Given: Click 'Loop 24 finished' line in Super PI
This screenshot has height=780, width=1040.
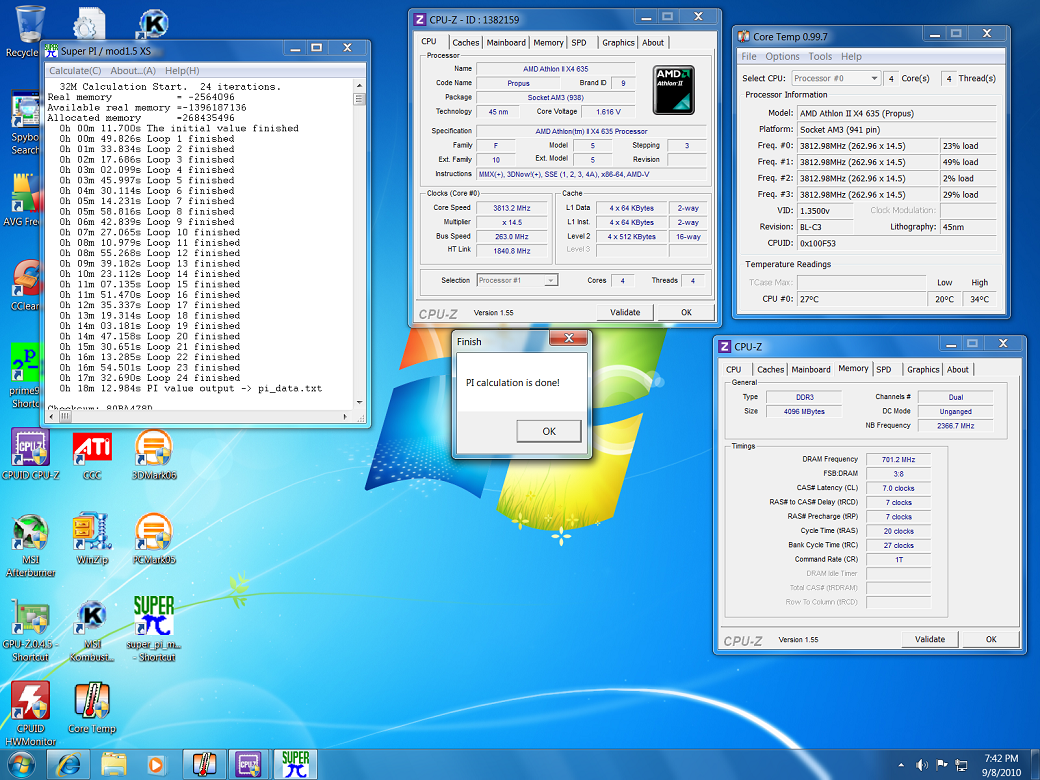Looking at the screenshot, I should pos(150,378).
